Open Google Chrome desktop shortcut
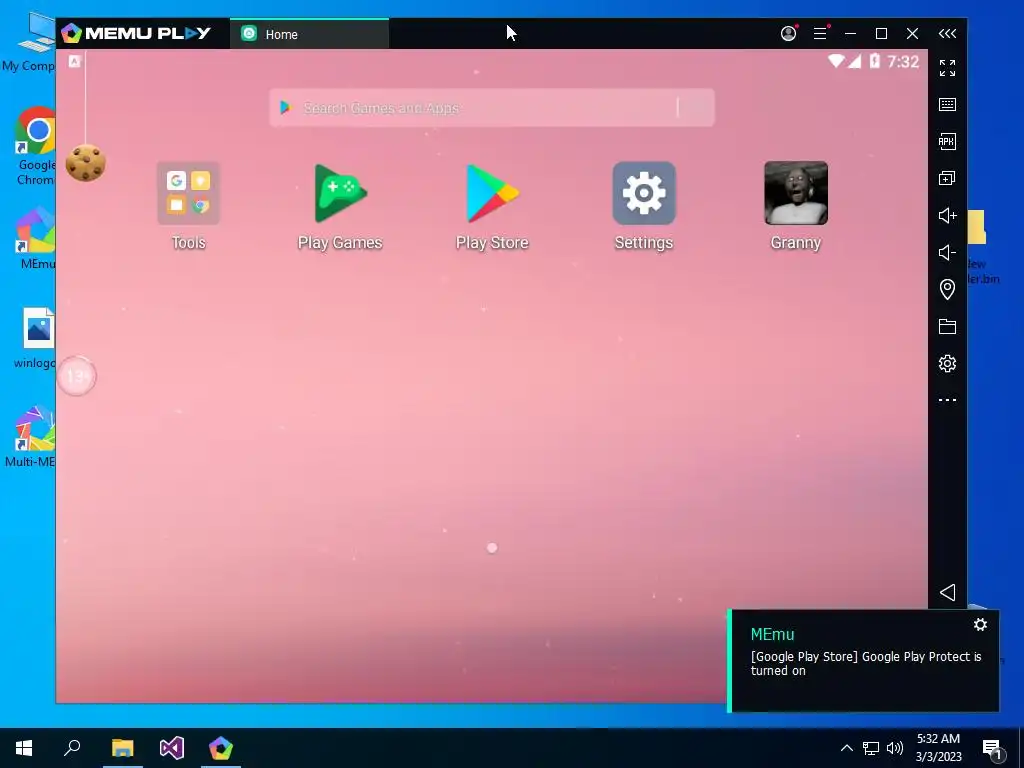1024x768 pixels. tap(36, 146)
